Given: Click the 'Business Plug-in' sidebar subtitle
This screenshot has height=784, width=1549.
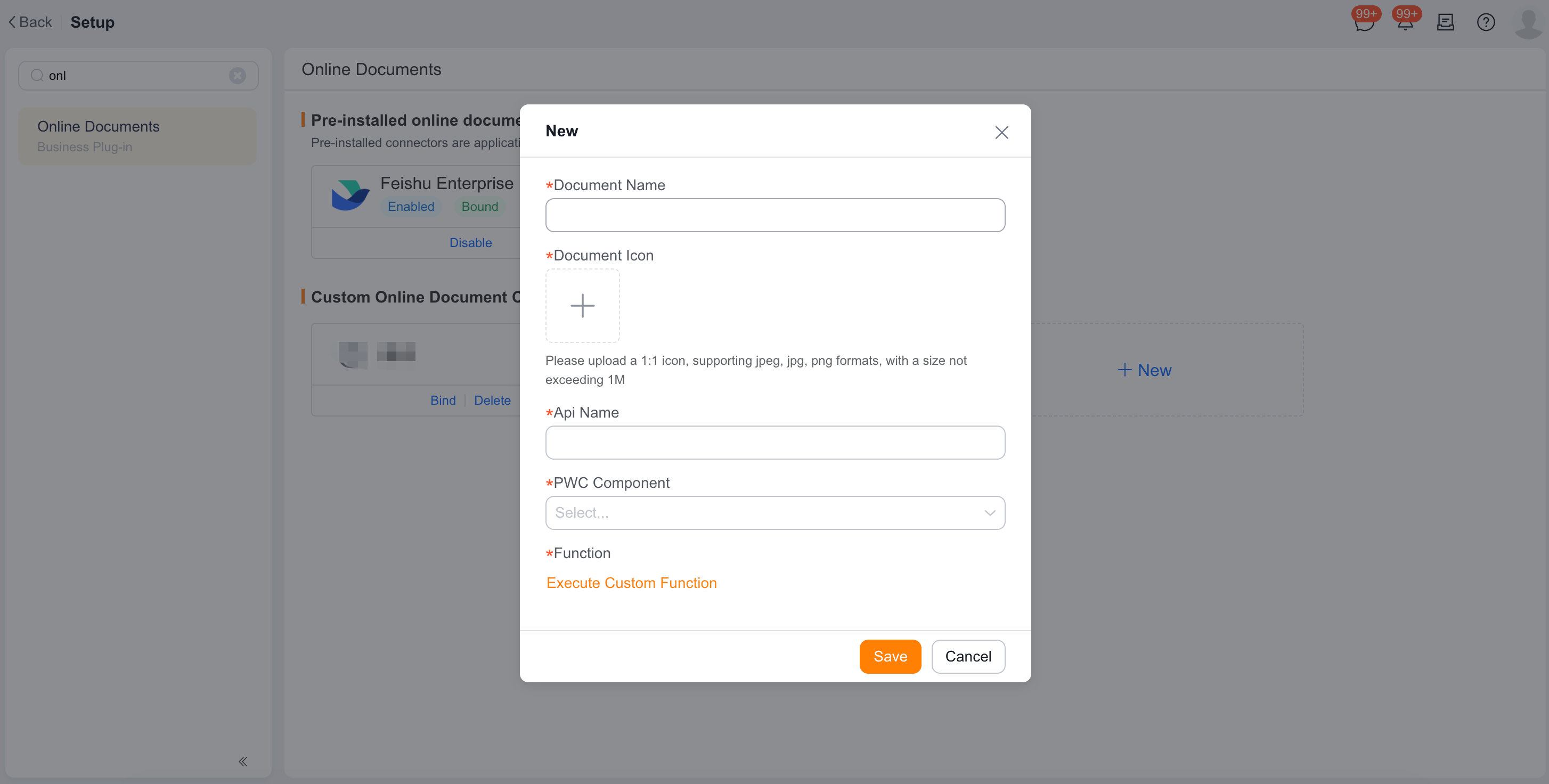Looking at the screenshot, I should click(x=84, y=146).
